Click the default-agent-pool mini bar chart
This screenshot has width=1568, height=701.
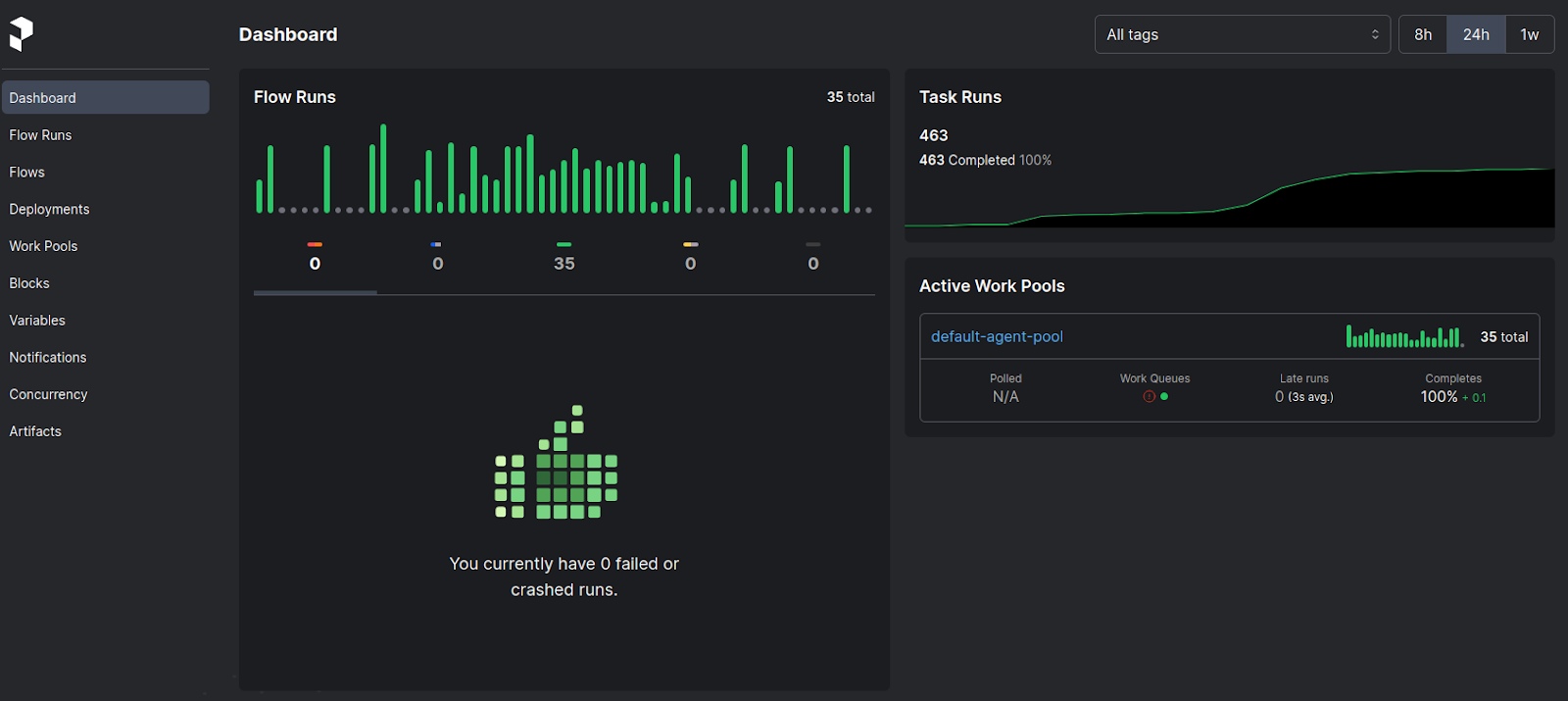(x=1405, y=336)
